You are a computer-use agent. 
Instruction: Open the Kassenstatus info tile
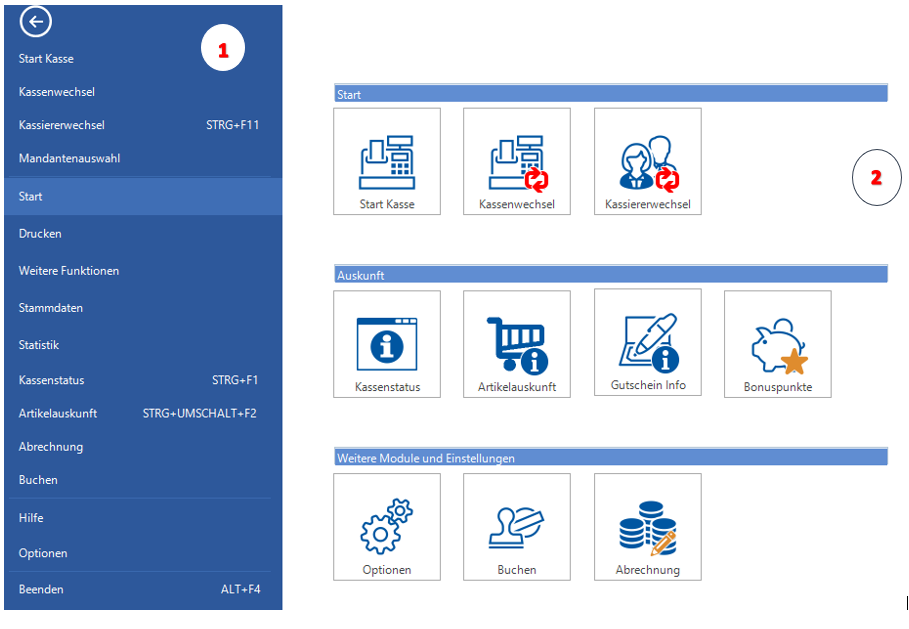(387, 344)
